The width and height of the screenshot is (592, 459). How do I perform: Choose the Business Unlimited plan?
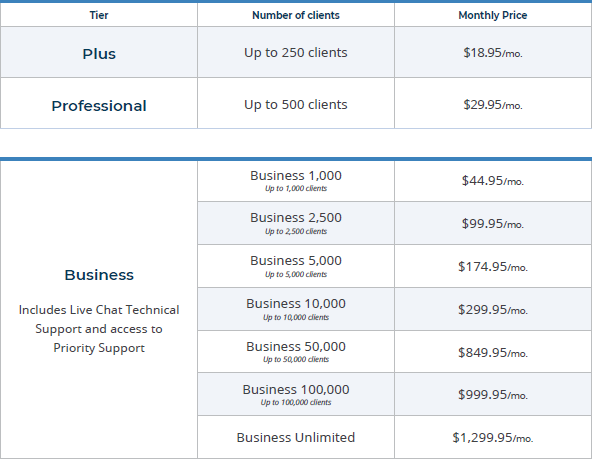(x=296, y=437)
